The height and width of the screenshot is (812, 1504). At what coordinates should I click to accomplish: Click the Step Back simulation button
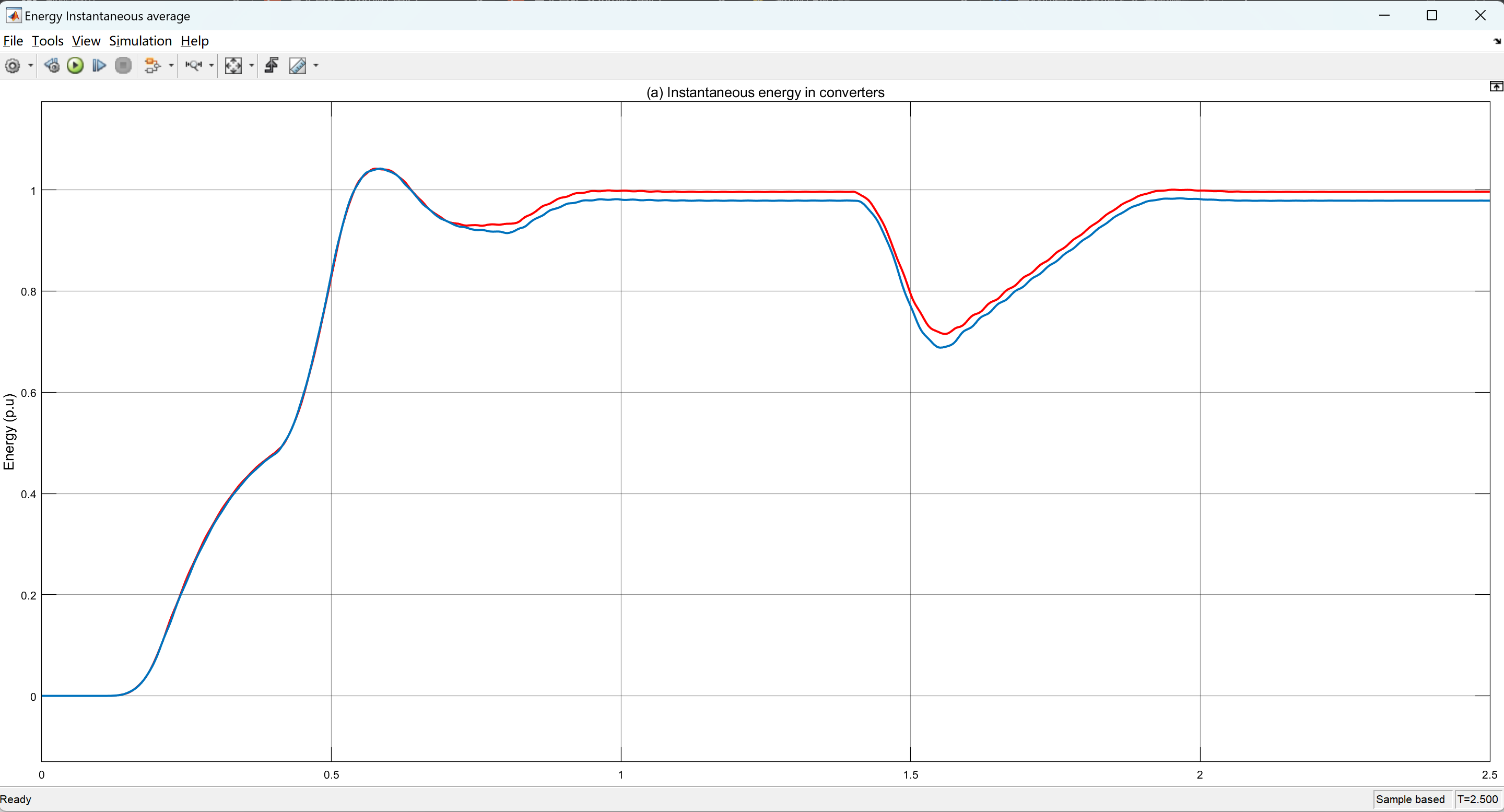point(51,65)
